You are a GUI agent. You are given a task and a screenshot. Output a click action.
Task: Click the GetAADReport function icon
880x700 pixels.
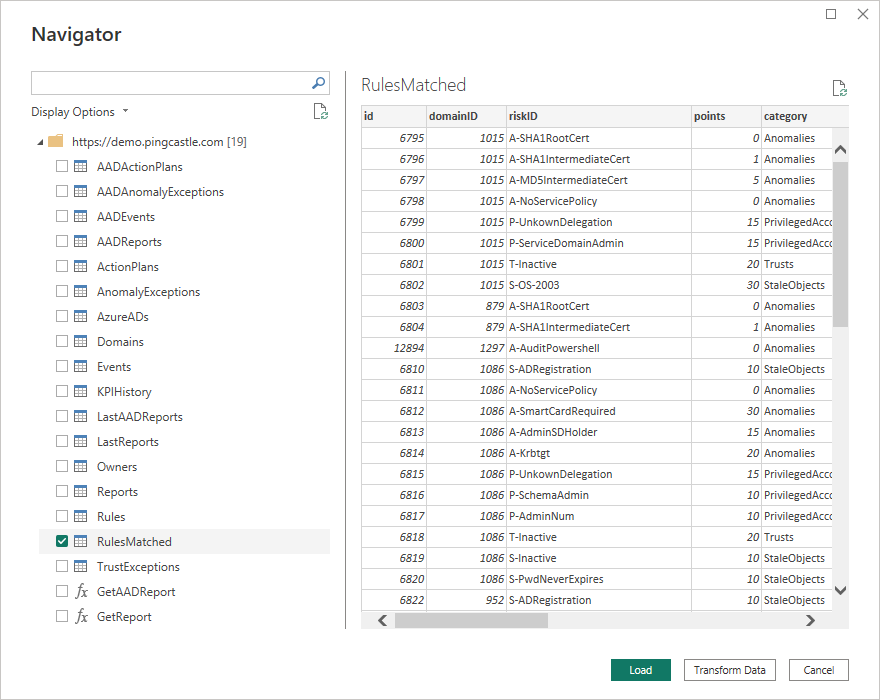[x=81, y=591]
